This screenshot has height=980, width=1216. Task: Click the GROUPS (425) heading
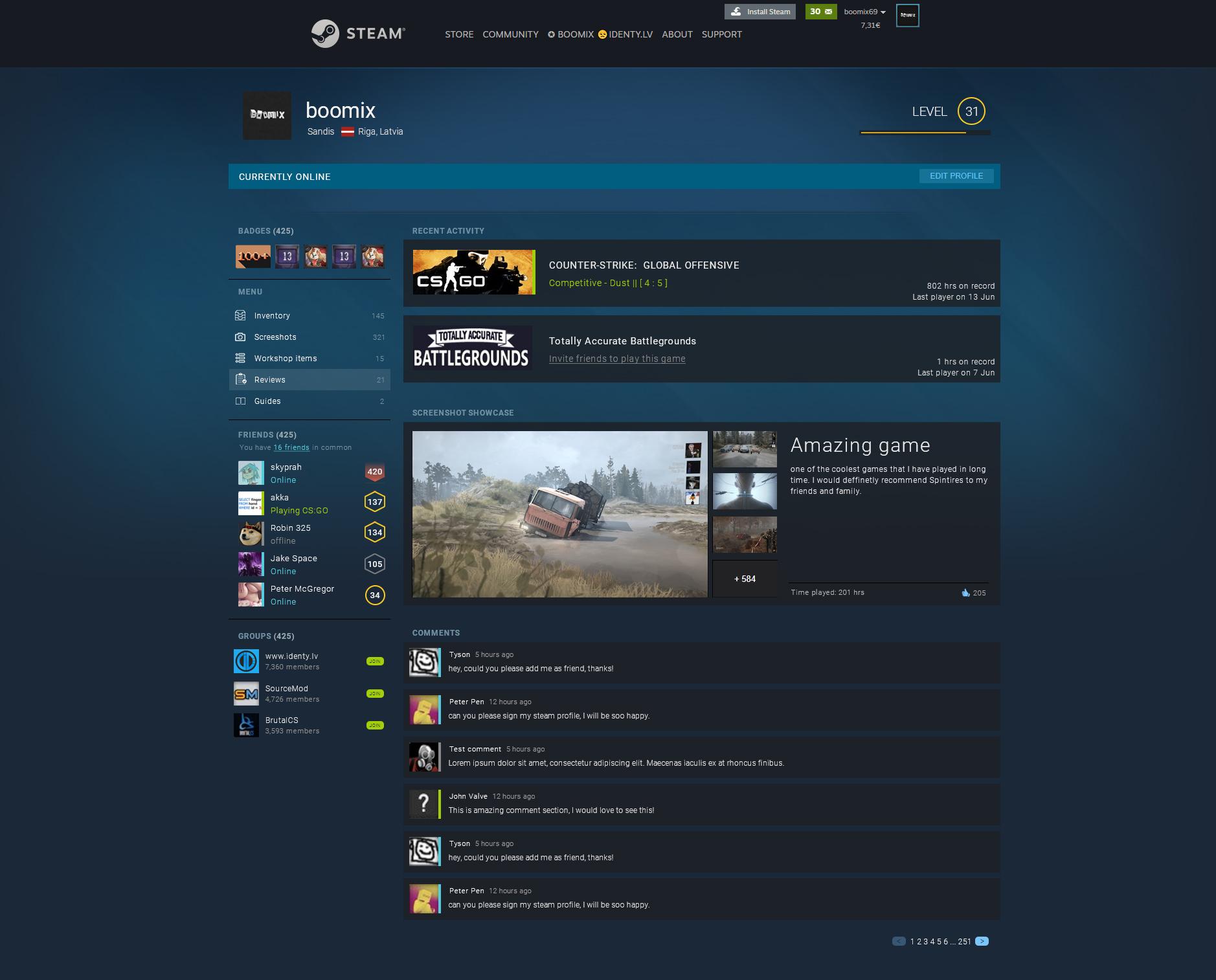click(x=265, y=636)
